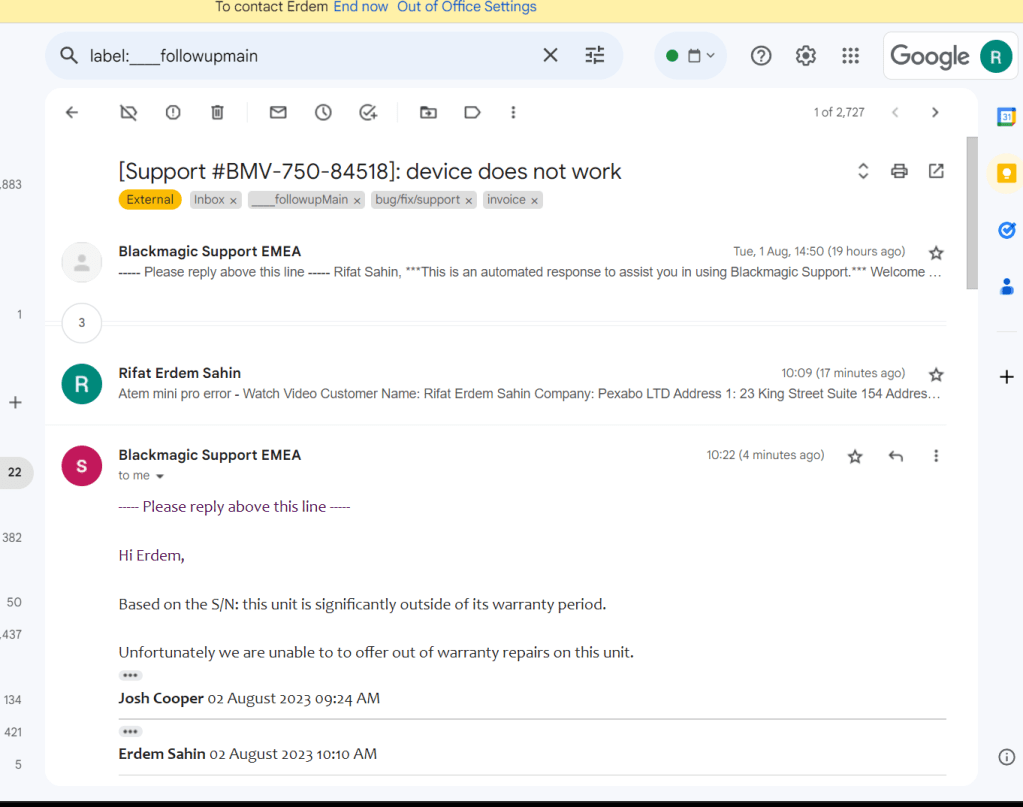Open Out of Office Settings link

pyautogui.click(x=466, y=7)
